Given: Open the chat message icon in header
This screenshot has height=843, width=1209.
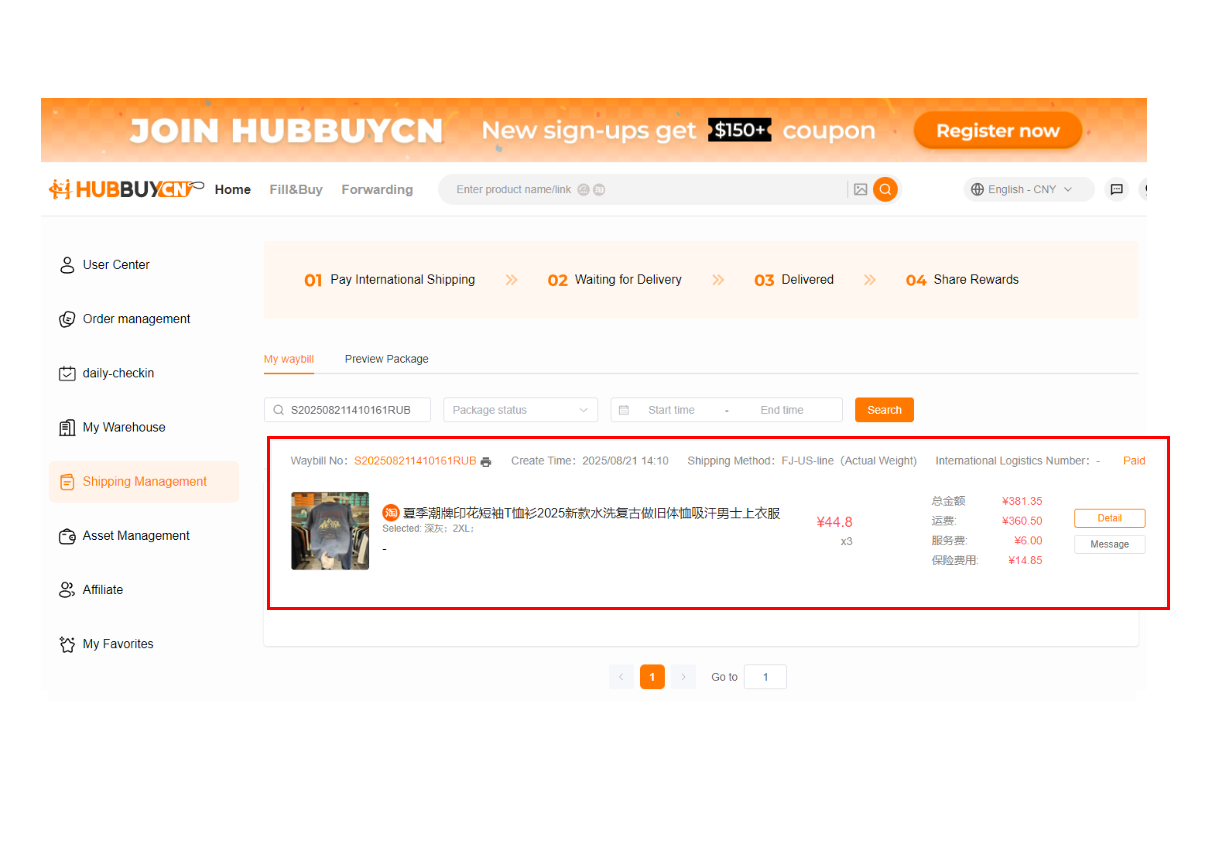Looking at the screenshot, I should pyautogui.click(x=1117, y=190).
